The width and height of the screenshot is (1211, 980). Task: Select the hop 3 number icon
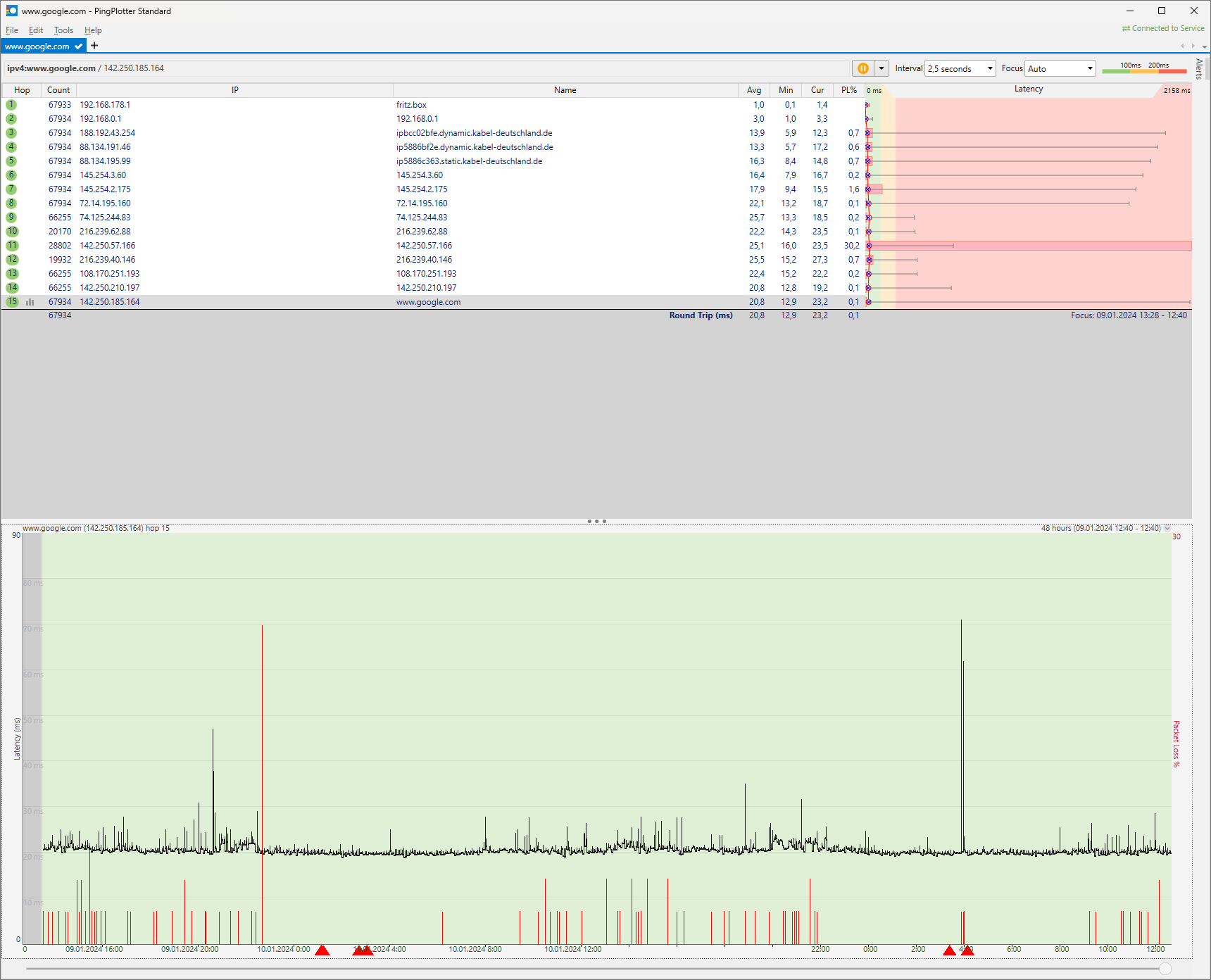pos(11,133)
